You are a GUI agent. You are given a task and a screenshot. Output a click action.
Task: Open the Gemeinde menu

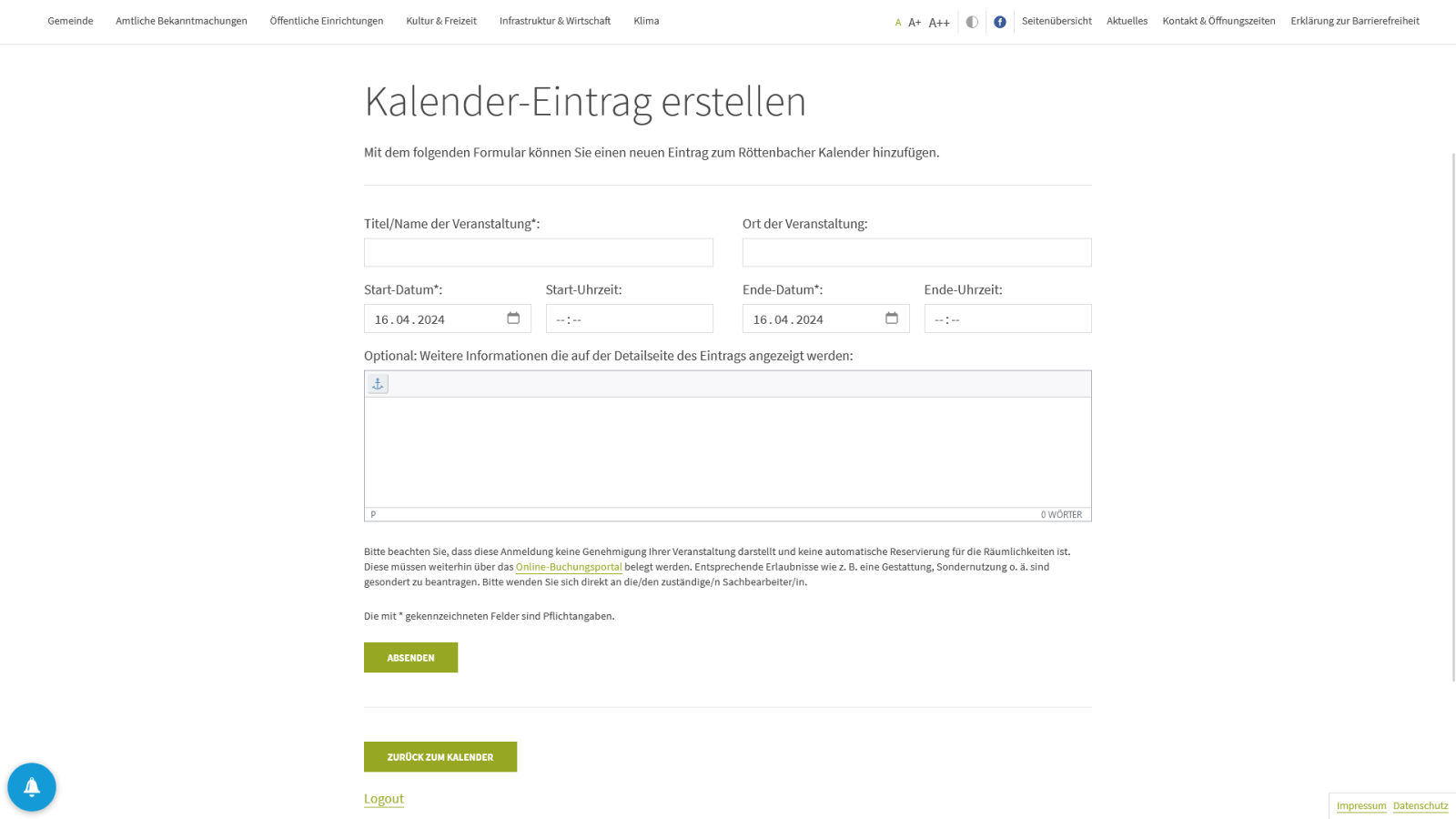(x=70, y=20)
